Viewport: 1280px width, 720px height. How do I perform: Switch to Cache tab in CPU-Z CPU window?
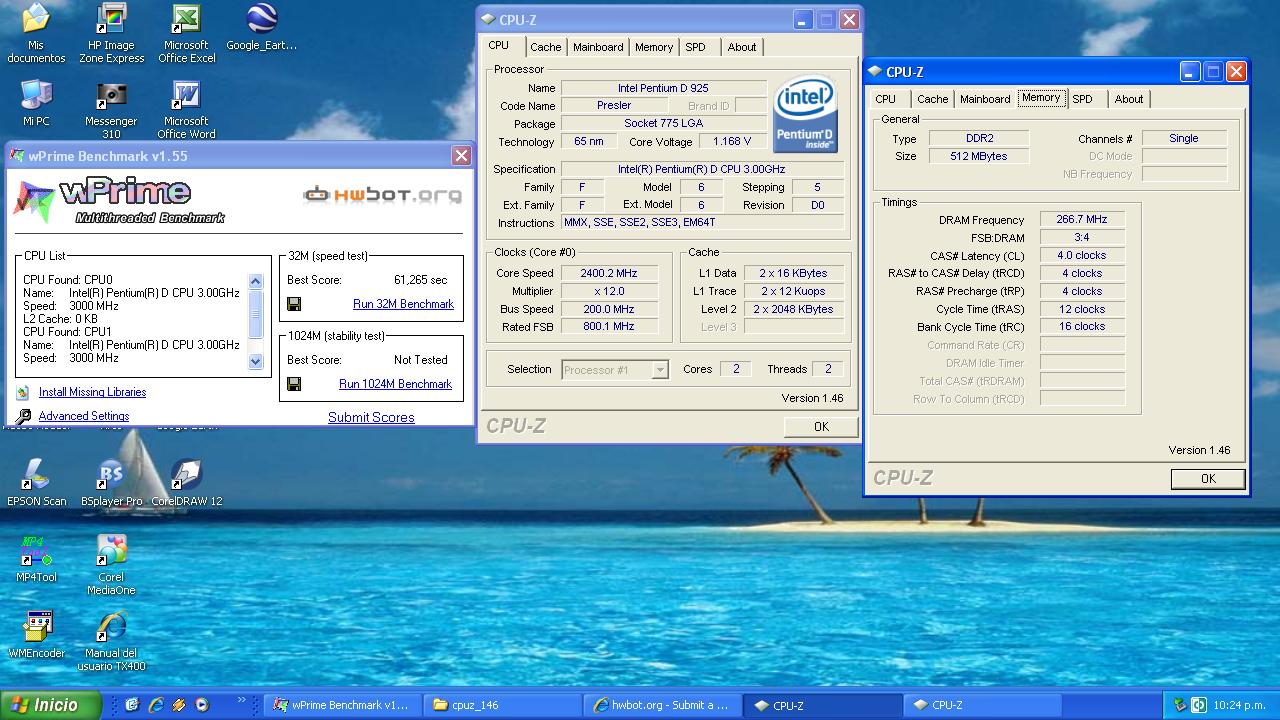click(546, 47)
